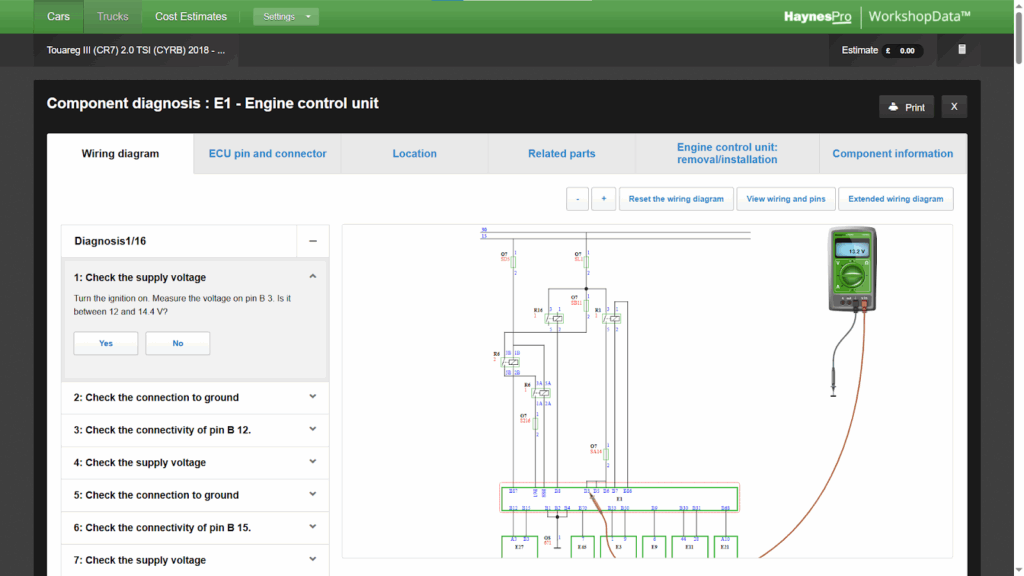Screen dimensions: 1024x576
Task: Collapse step 1: Check the supply voltage
Action: [x=311, y=276]
